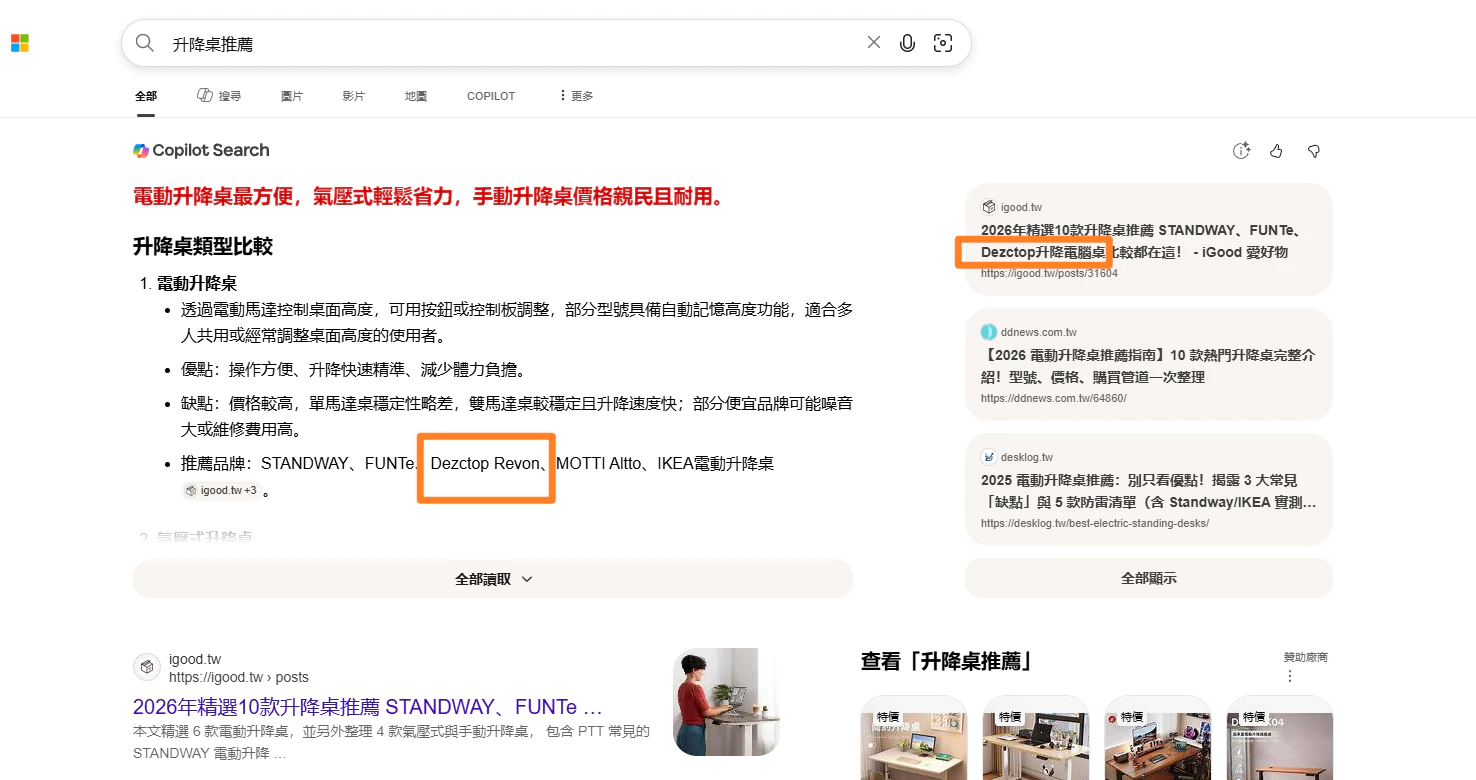Viewport: 1476px width, 780px height.
Task: Select the 全部 tab
Action: 146,96
